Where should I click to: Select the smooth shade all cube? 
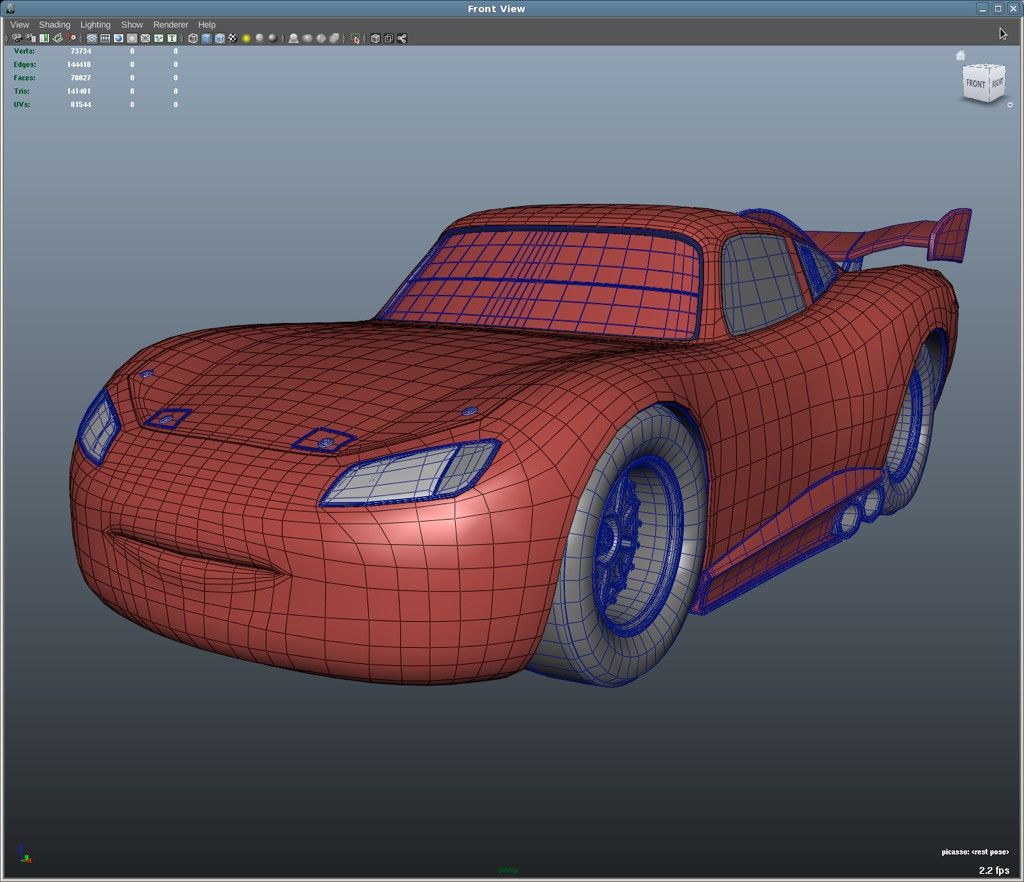point(206,39)
